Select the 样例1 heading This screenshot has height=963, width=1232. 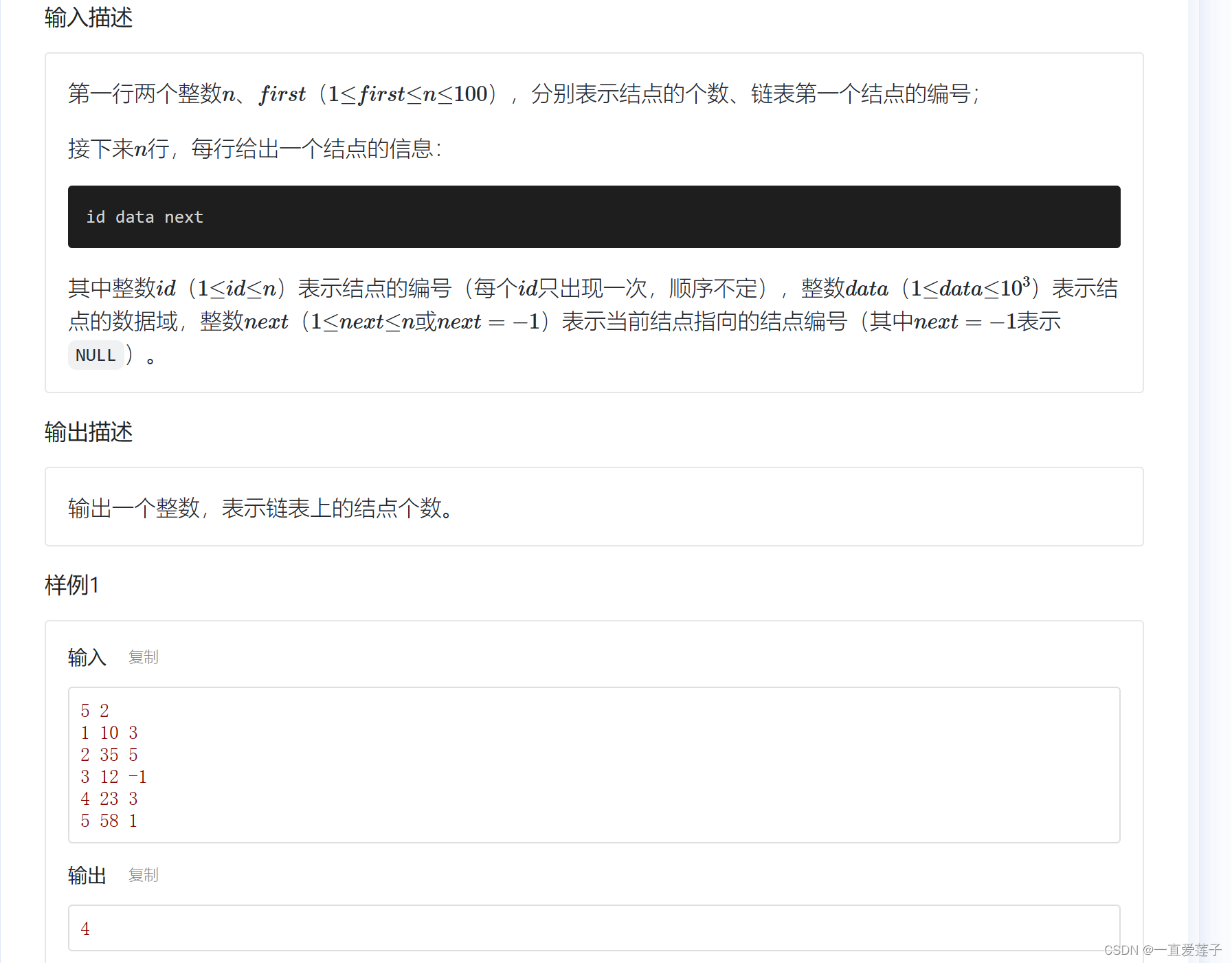72,585
